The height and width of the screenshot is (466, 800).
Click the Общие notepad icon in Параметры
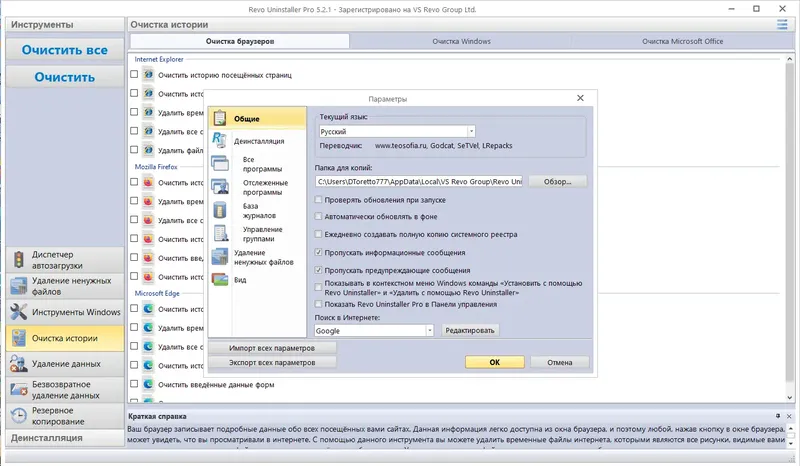220,118
